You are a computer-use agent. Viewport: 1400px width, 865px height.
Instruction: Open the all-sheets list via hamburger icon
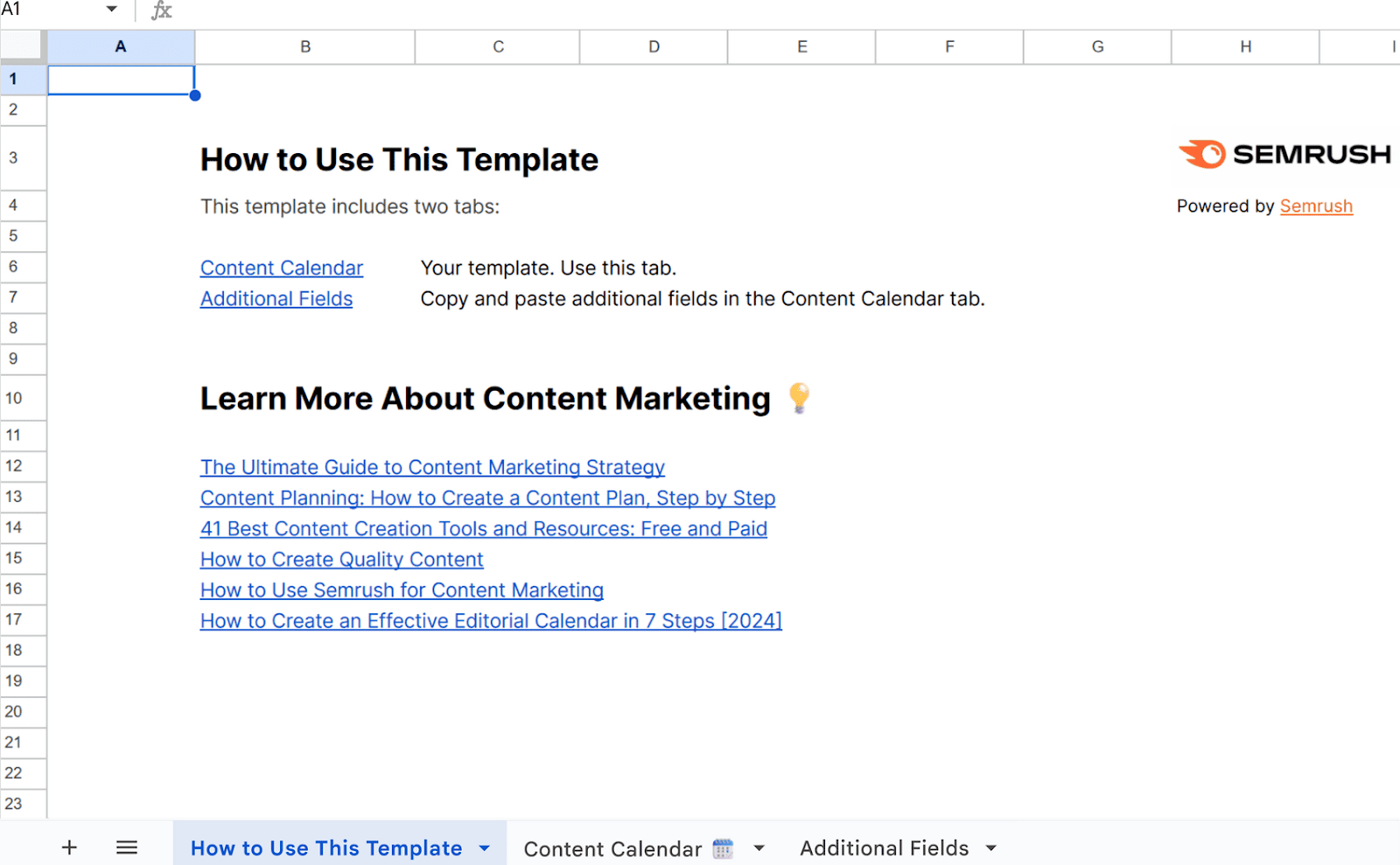(126, 847)
